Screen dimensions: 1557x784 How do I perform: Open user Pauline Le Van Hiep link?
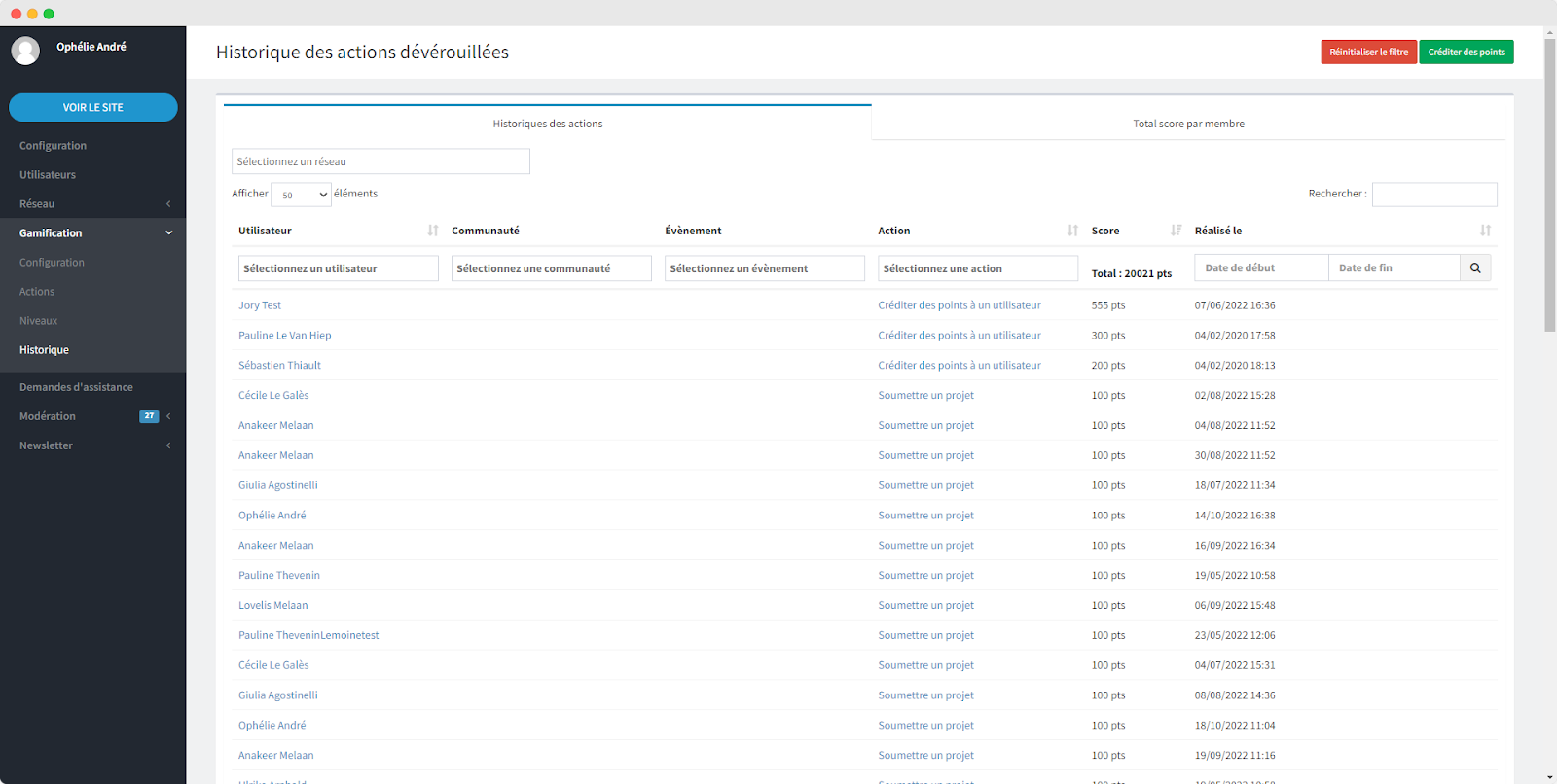click(x=285, y=336)
